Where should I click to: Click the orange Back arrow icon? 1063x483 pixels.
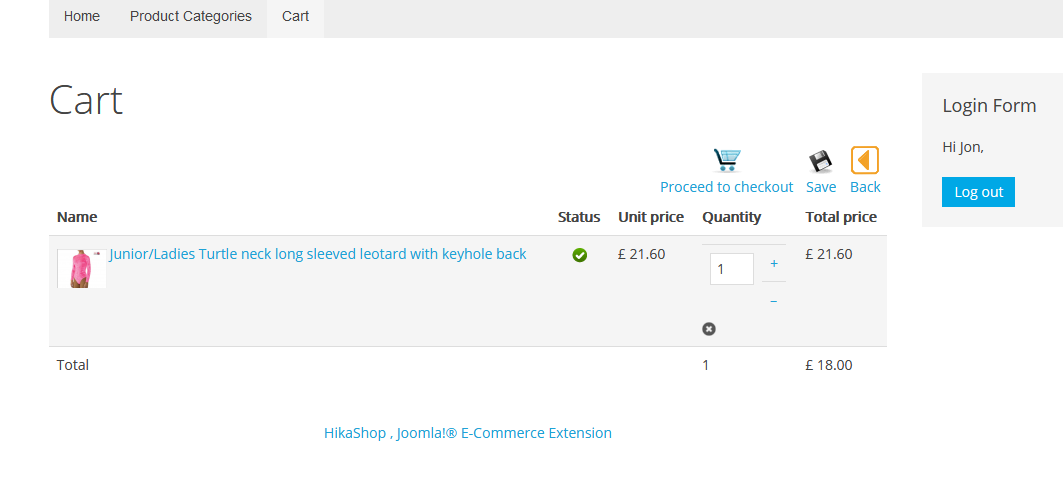click(x=865, y=160)
